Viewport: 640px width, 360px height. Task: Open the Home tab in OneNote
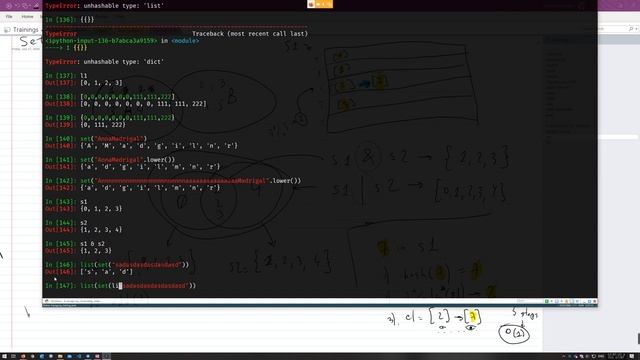pyautogui.click(x=27, y=17)
